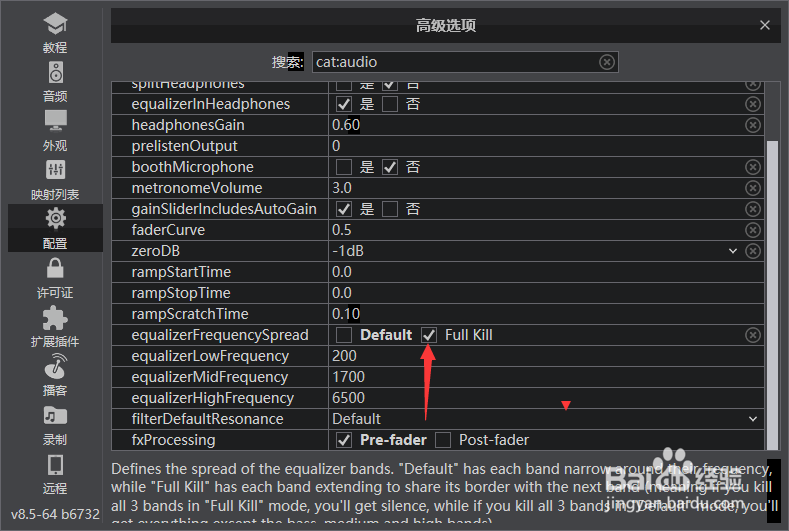Select Pre-fader for fxProcessing
The height and width of the screenshot is (531, 789).
click(x=344, y=440)
